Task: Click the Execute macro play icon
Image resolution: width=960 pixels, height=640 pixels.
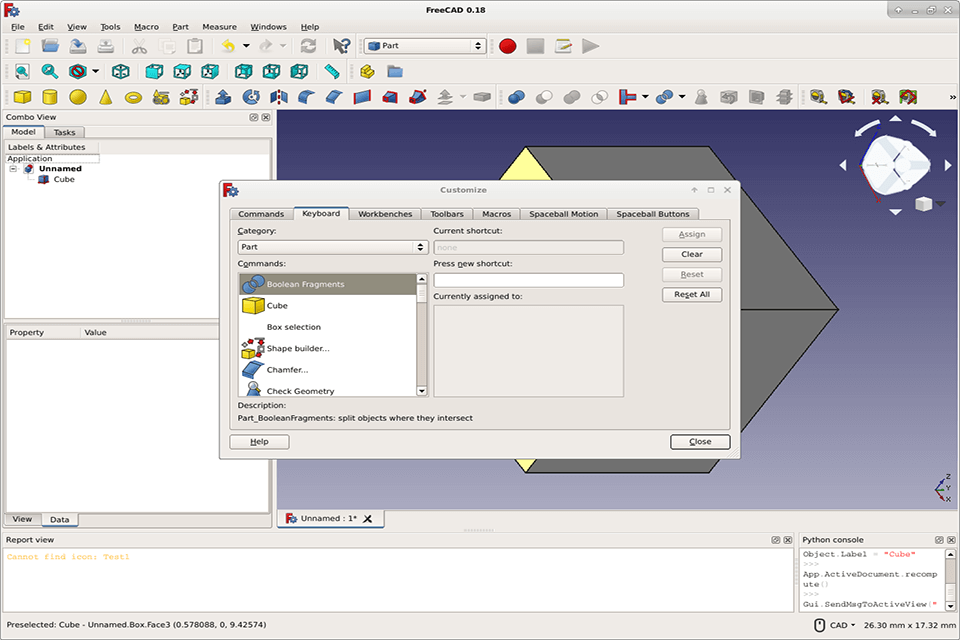Action: pyautogui.click(x=591, y=46)
